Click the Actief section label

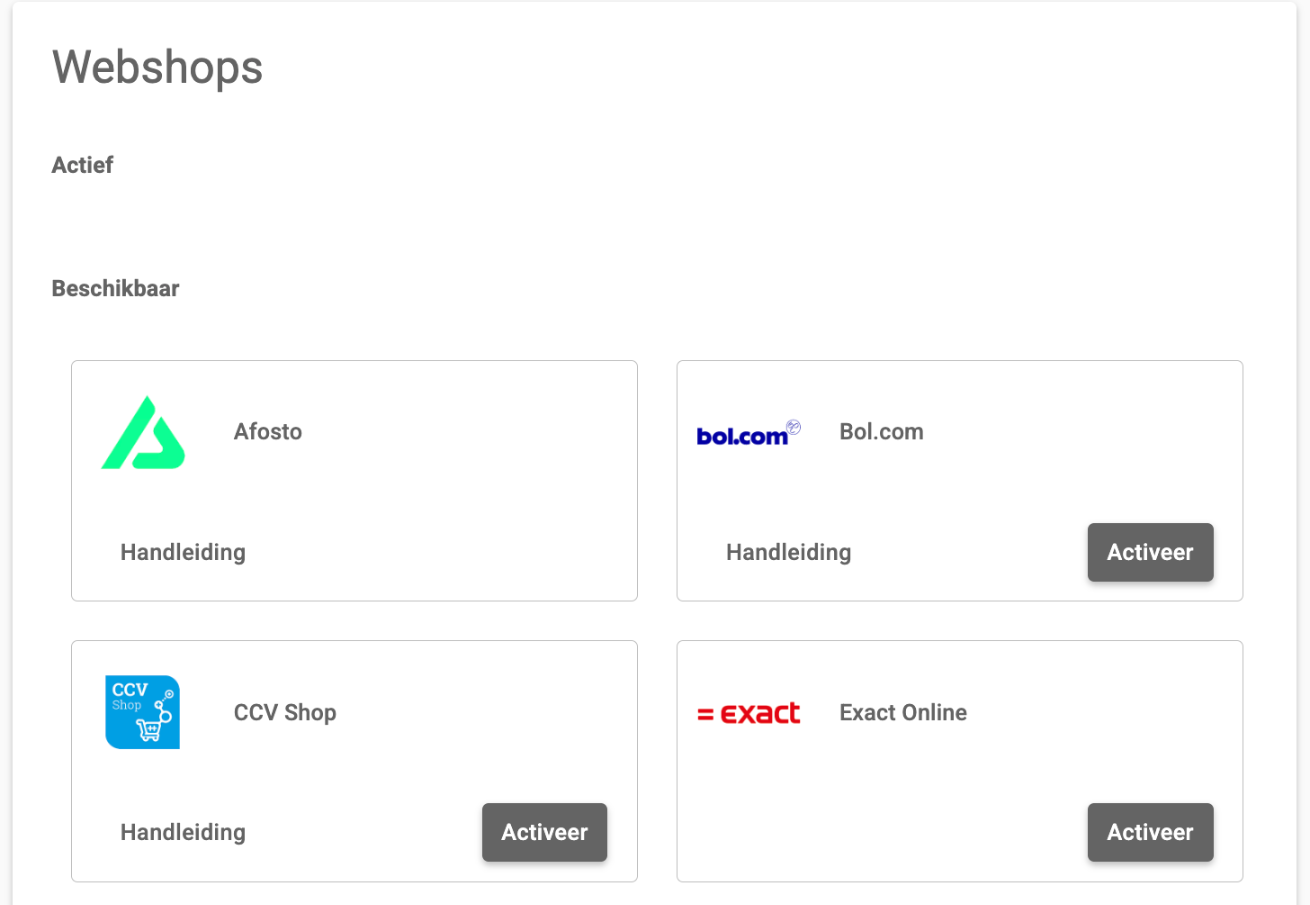click(x=83, y=165)
